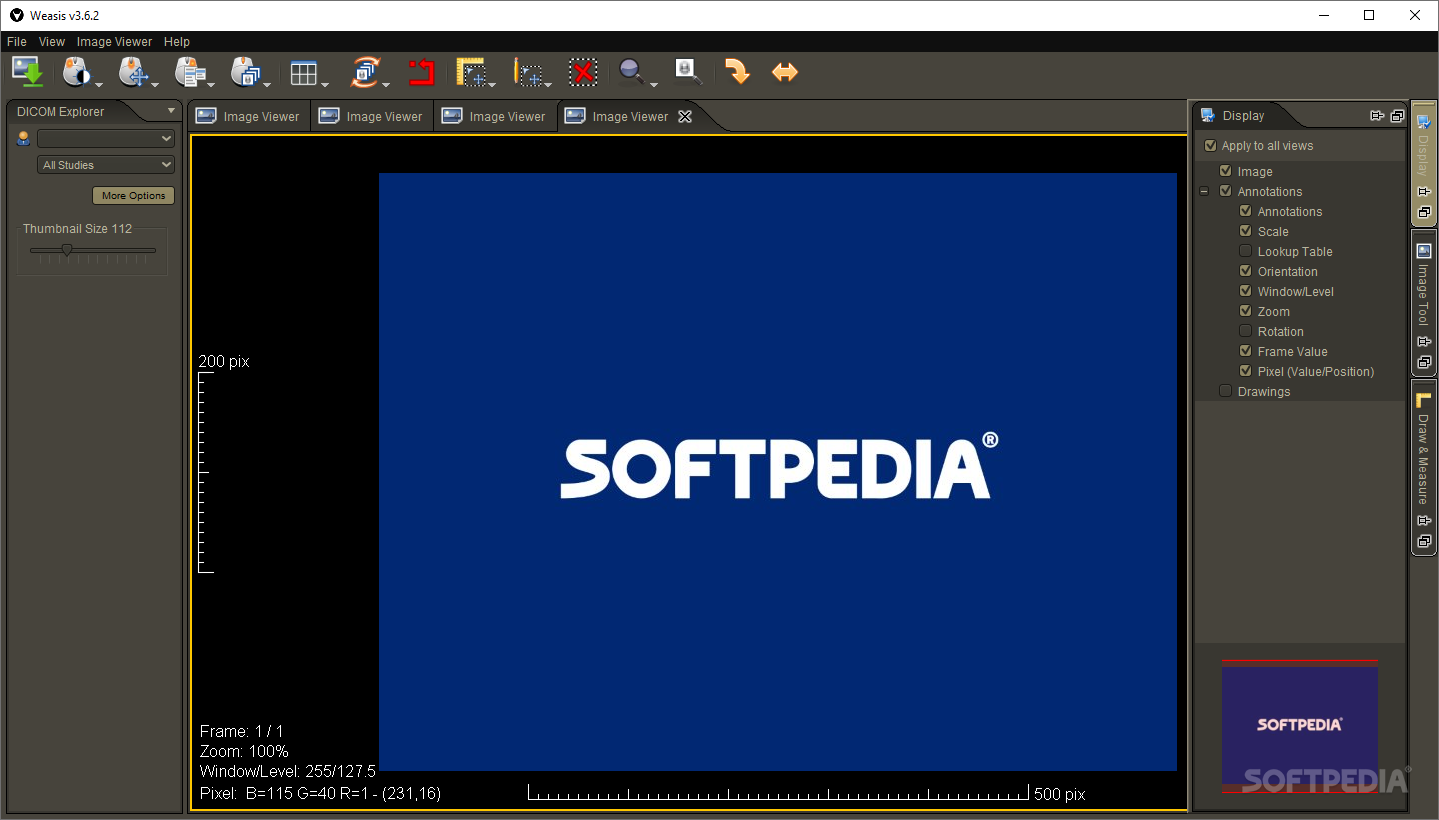Open dropdown arrow beside the measure tool
1439x820 pixels.
point(493,84)
